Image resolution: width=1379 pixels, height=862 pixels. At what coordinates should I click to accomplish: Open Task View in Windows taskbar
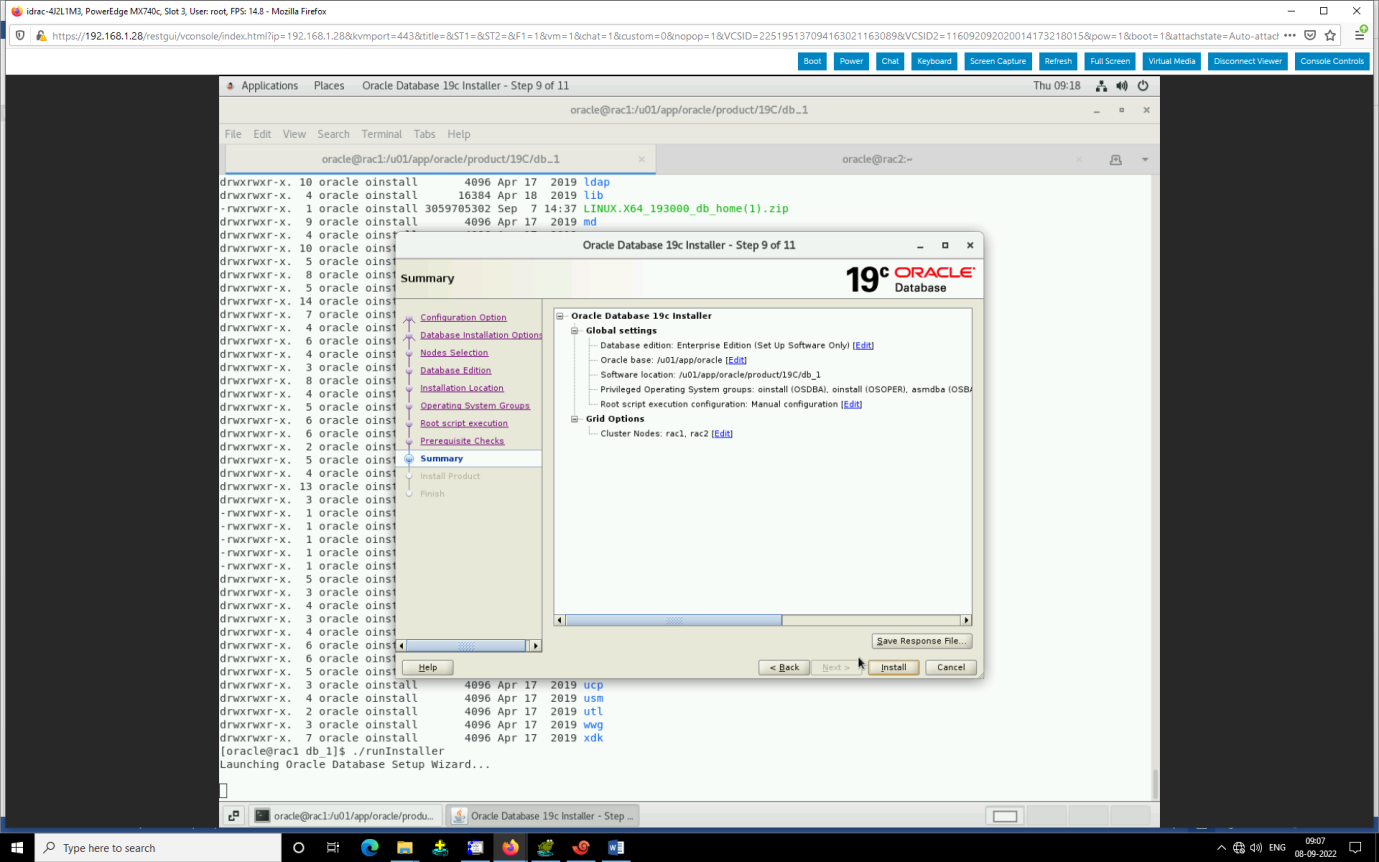pos(333,847)
